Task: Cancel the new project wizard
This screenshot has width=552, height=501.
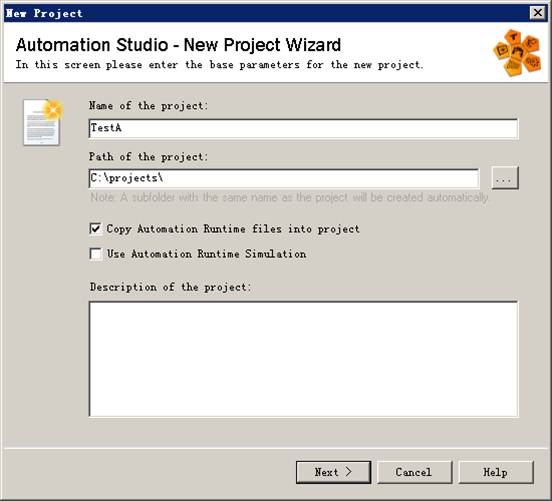Action: pos(414,472)
